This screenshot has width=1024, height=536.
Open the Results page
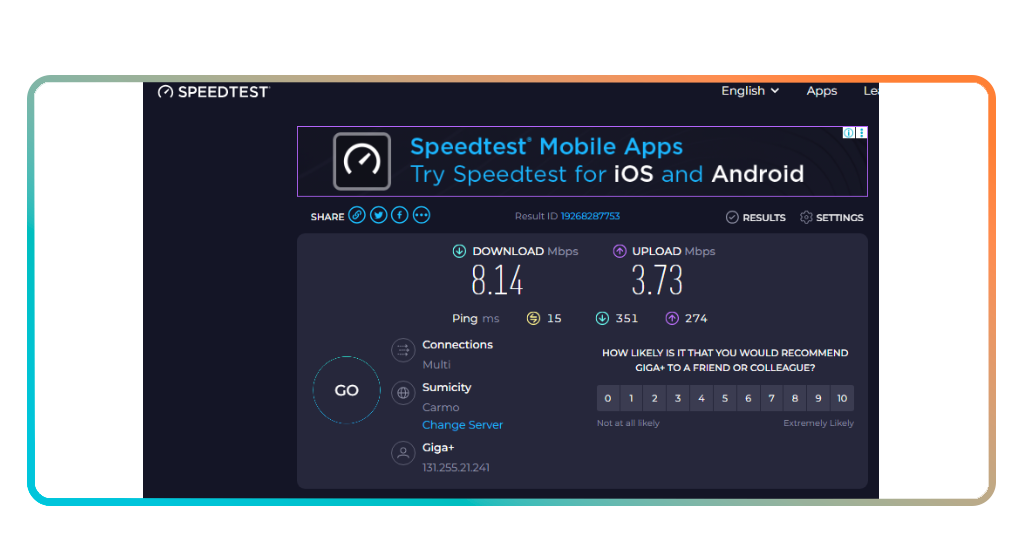click(x=756, y=217)
